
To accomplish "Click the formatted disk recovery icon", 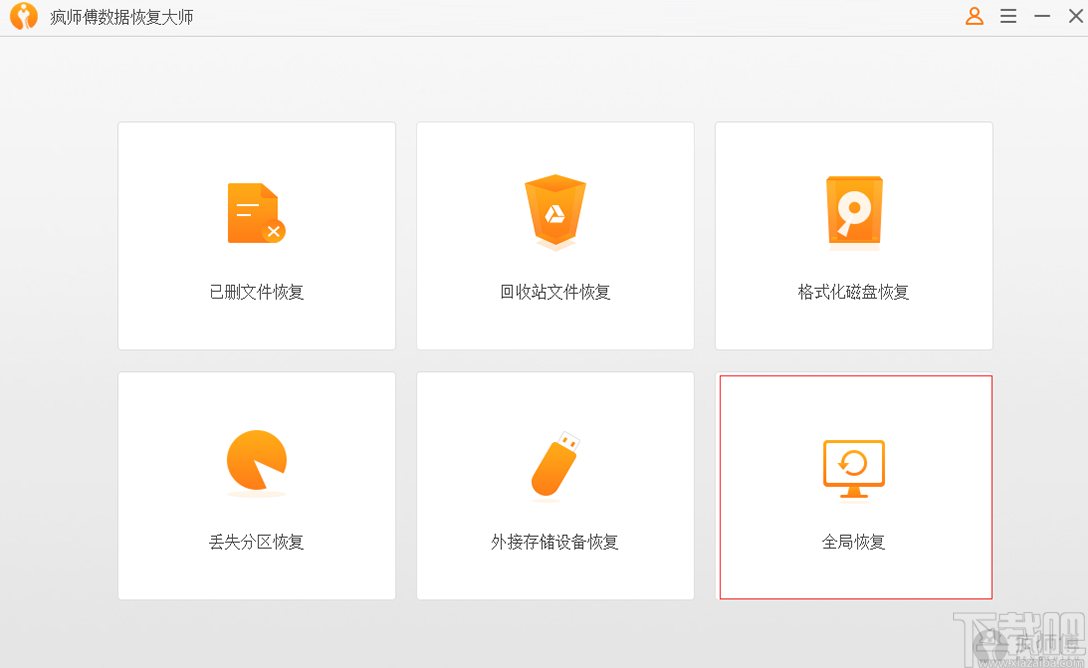I will point(854,212).
